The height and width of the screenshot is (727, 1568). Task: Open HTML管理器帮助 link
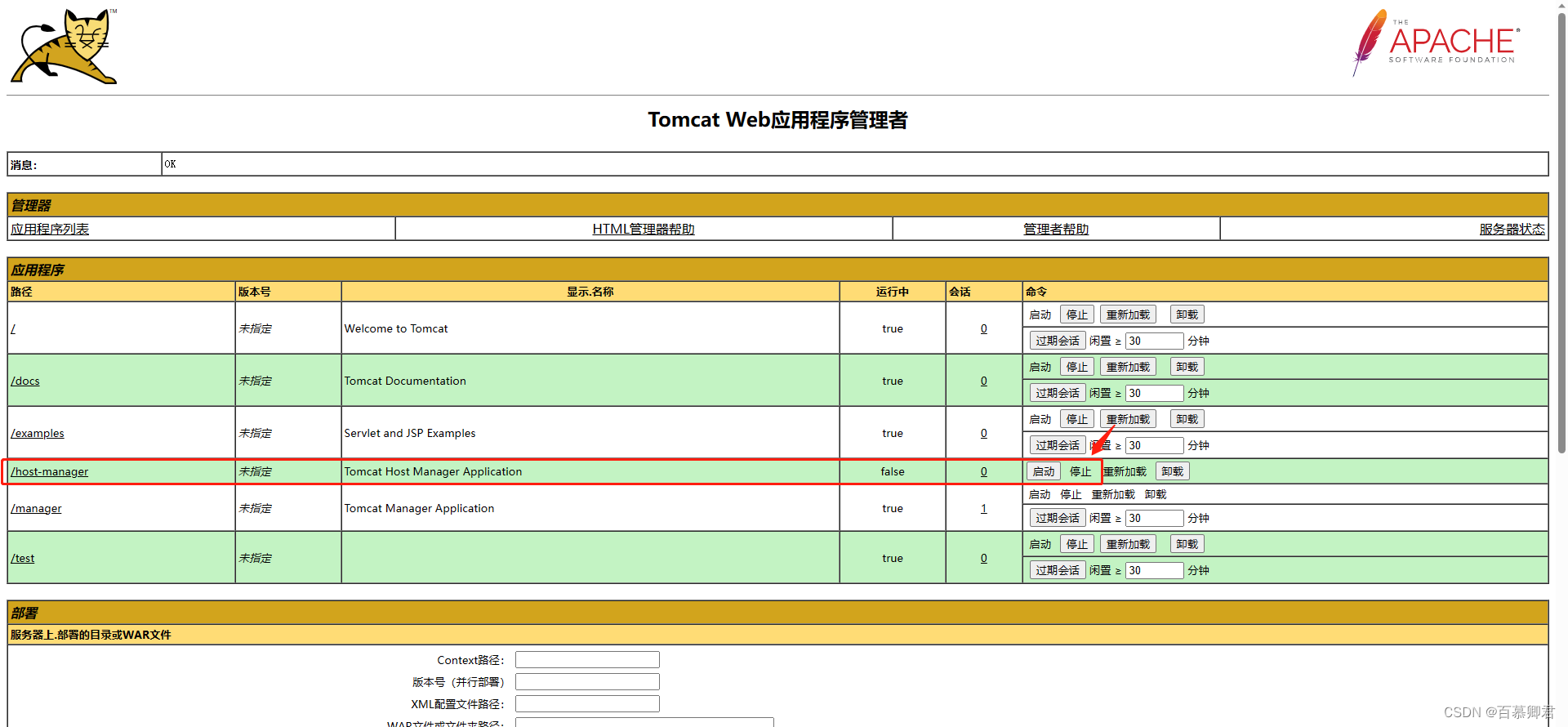pos(644,229)
